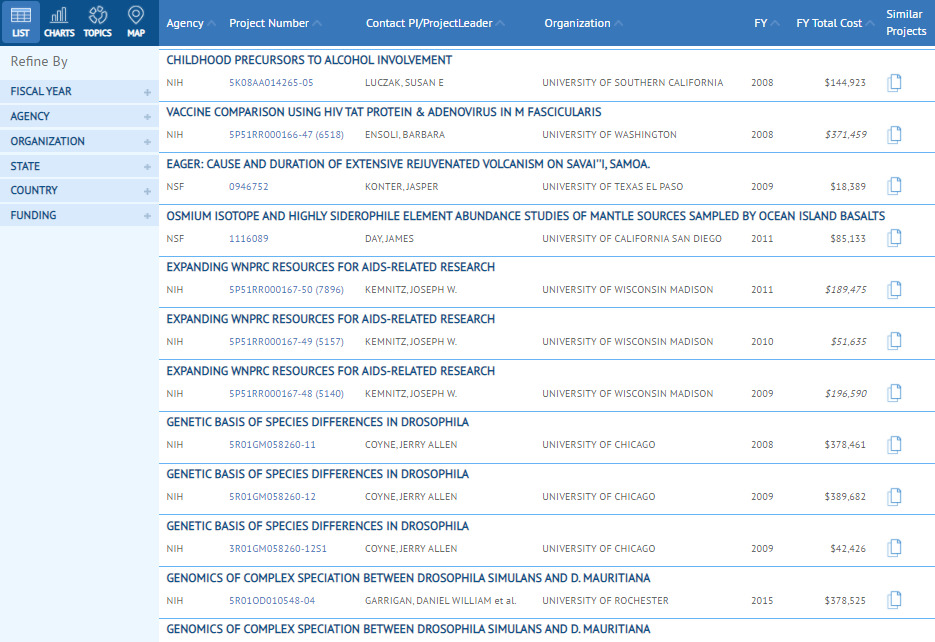
Task: Expand the State refine filter
Action: click(x=79, y=166)
